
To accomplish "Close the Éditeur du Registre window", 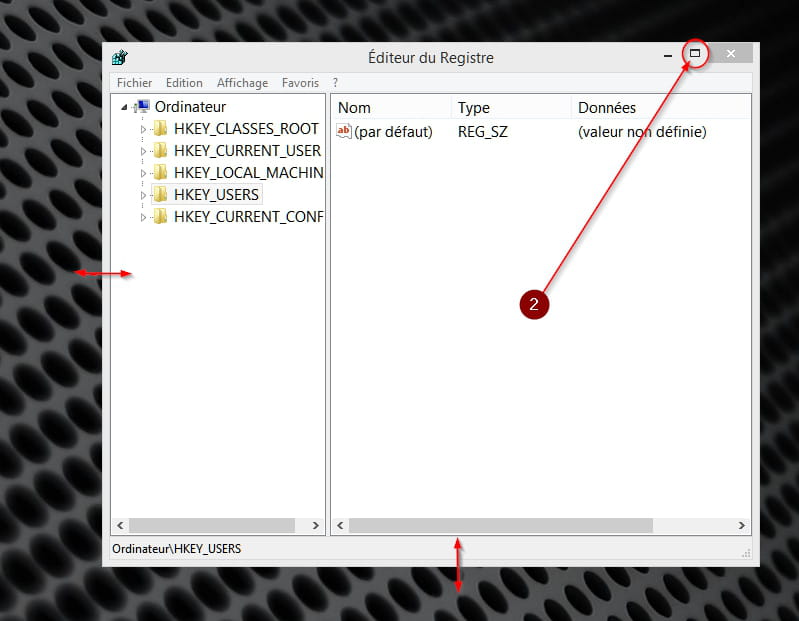I will coord(731,53).
